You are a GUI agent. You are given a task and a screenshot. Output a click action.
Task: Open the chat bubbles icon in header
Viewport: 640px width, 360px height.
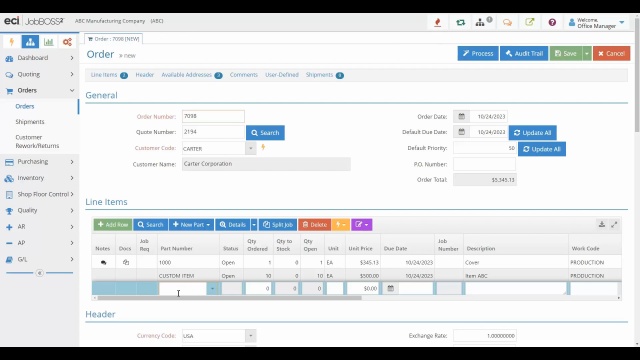click(x=507, y=22)
